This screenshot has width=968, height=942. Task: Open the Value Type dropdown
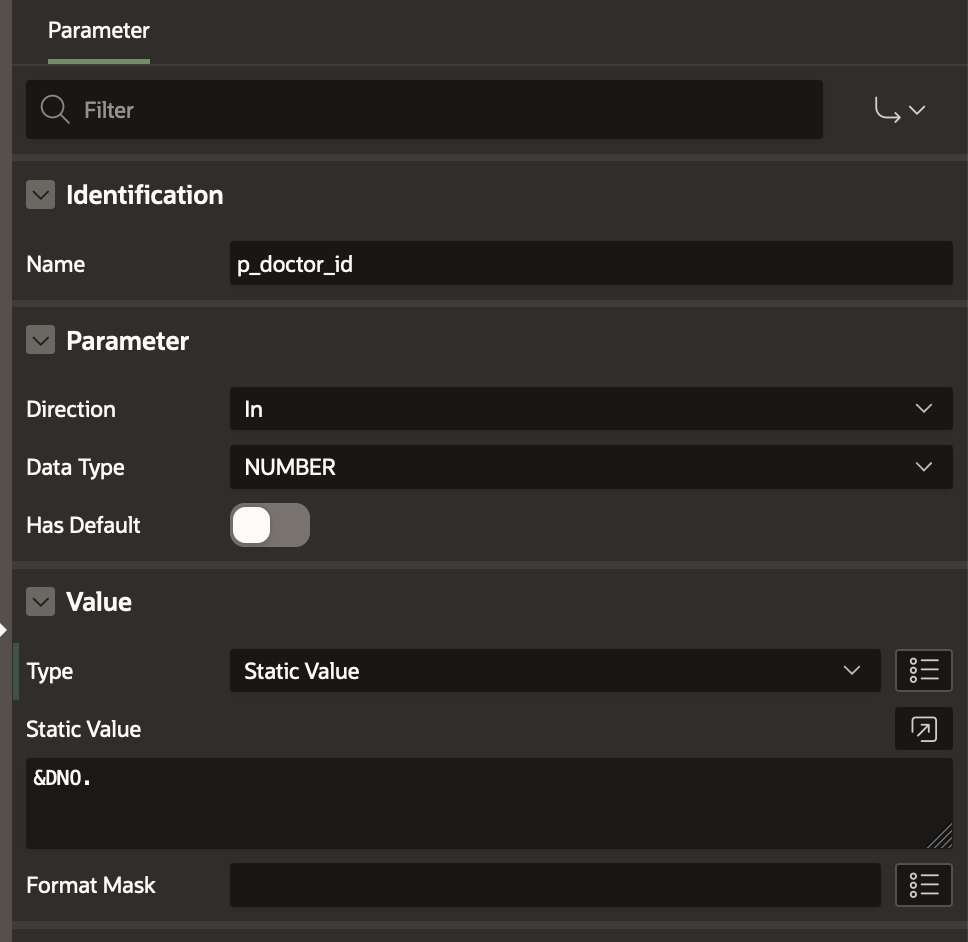[x=554, y=671]
